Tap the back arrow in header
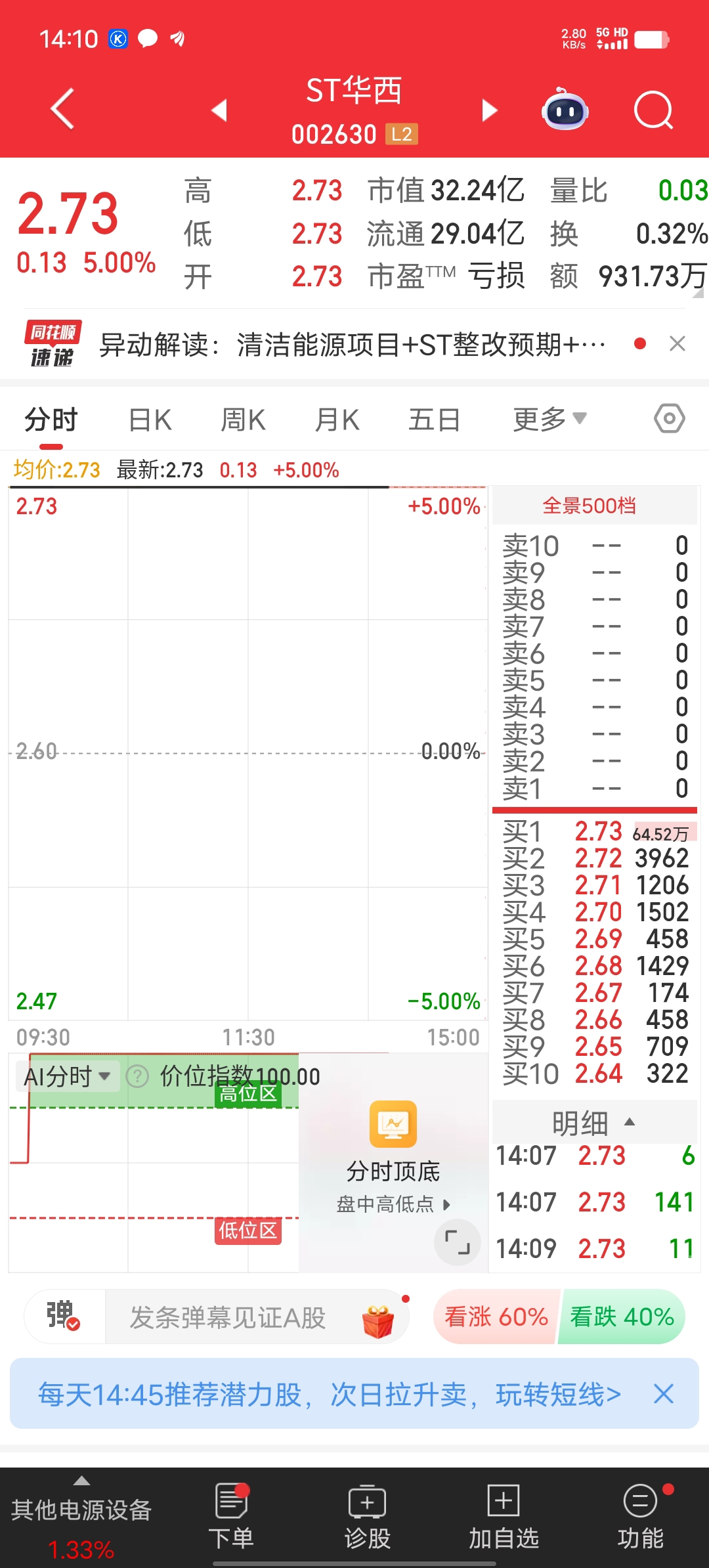This screenshot has height=1568, width=709. (x=62, y=109)
